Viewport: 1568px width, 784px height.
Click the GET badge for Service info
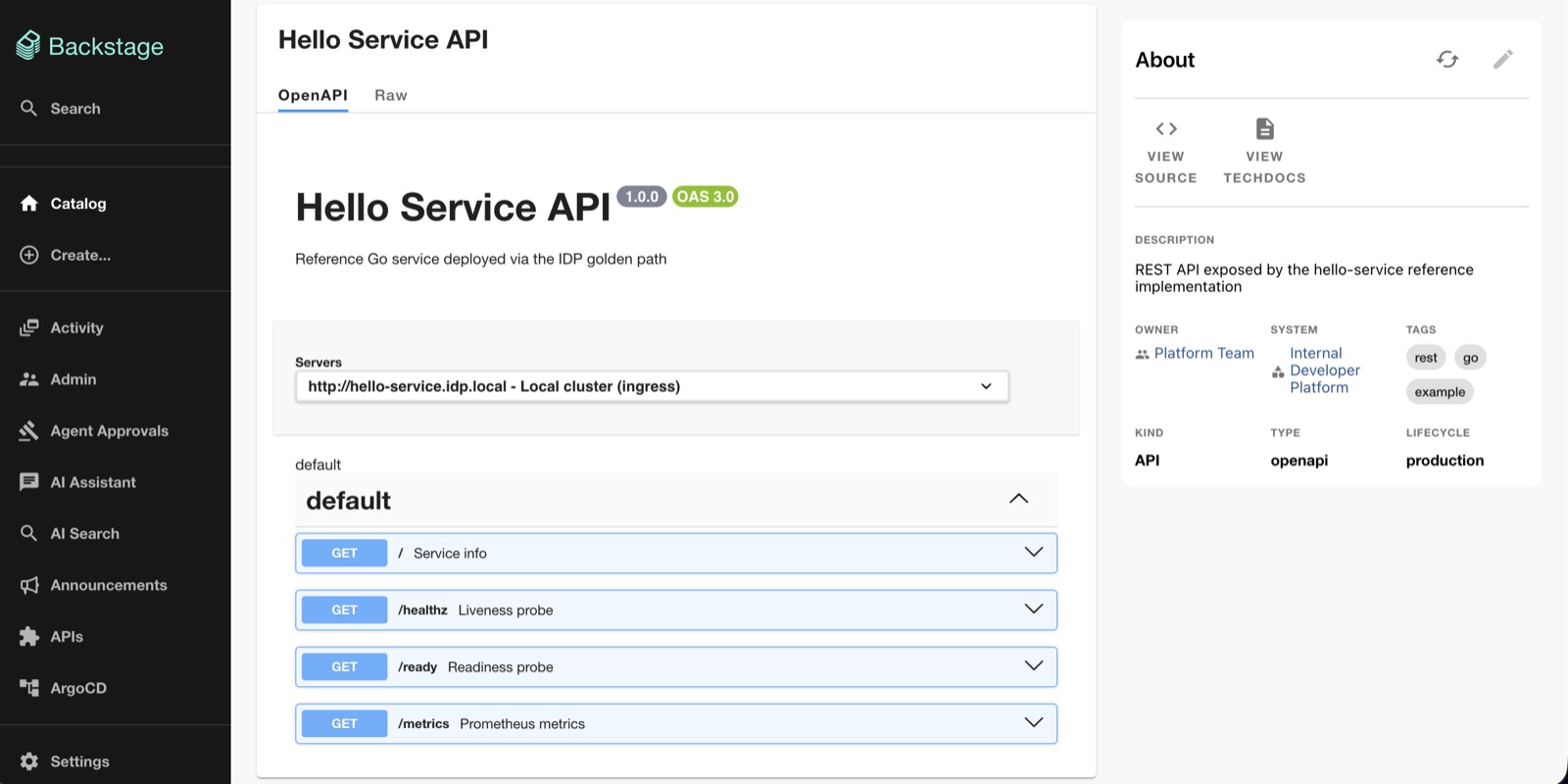pos(344,553)
